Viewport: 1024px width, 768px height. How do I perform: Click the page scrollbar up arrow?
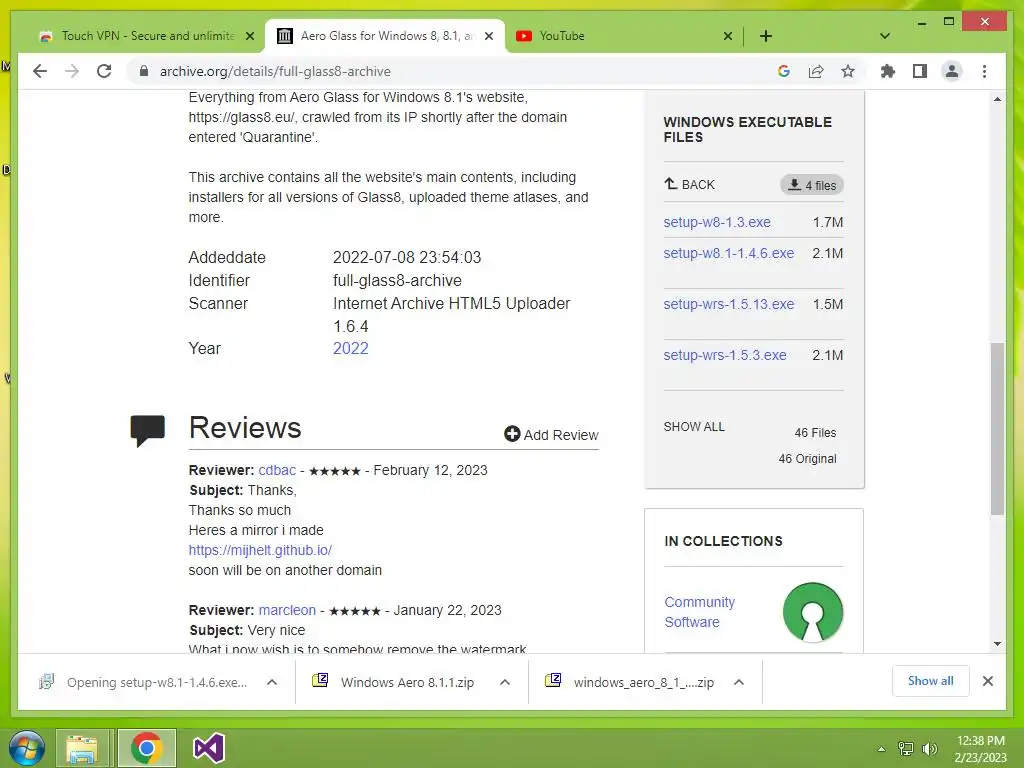(997, 99)
